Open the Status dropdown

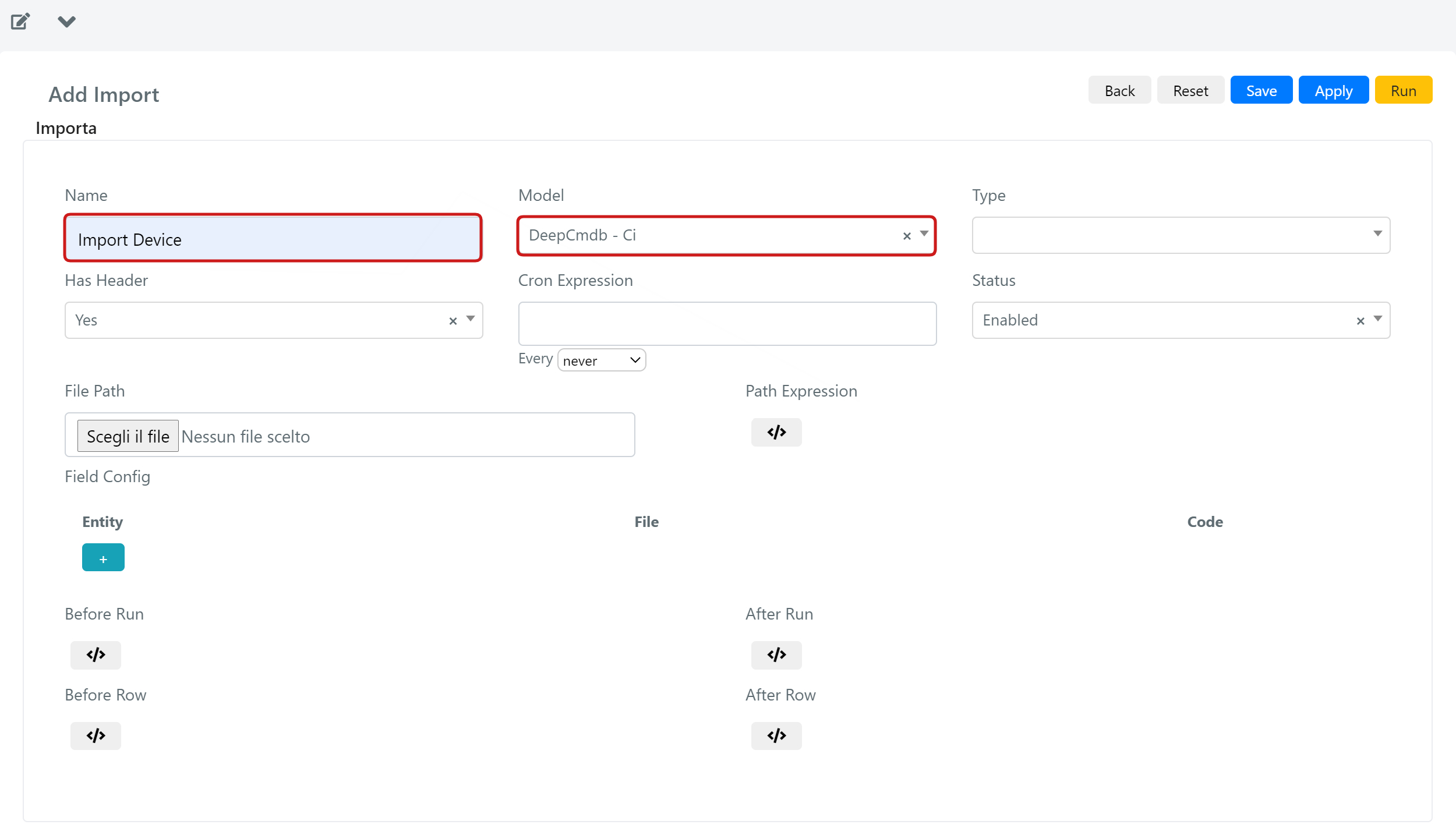1378,319
